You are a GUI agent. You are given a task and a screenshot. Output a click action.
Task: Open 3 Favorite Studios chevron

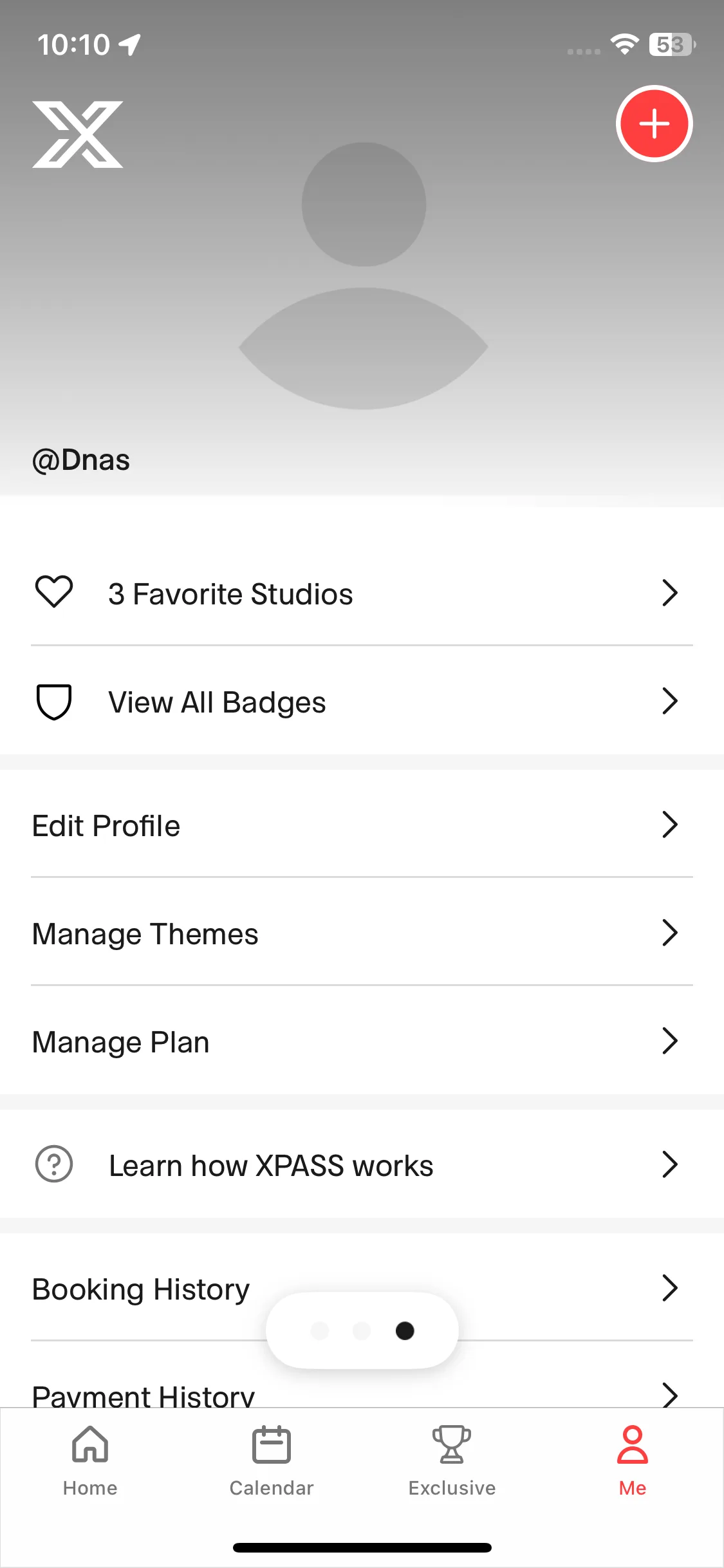click(x=670, y=593)
